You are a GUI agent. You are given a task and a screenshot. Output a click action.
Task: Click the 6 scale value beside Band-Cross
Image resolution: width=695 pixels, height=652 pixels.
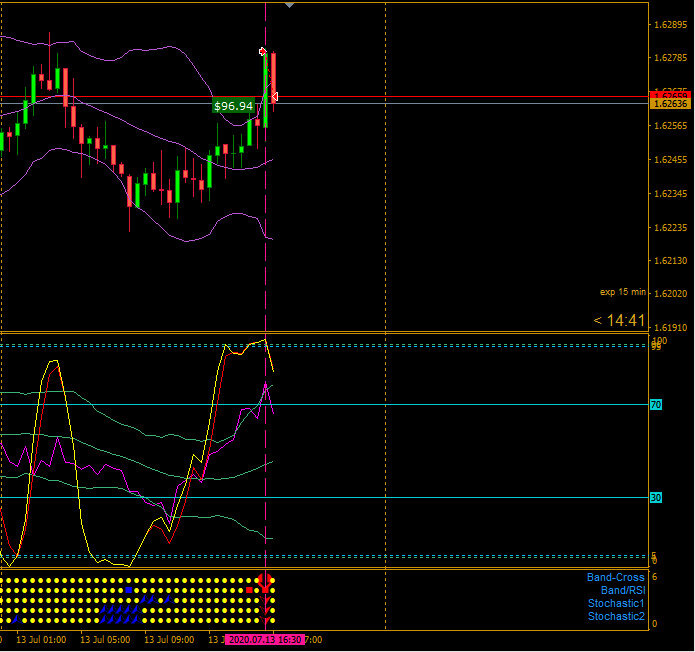click(655, 577)
